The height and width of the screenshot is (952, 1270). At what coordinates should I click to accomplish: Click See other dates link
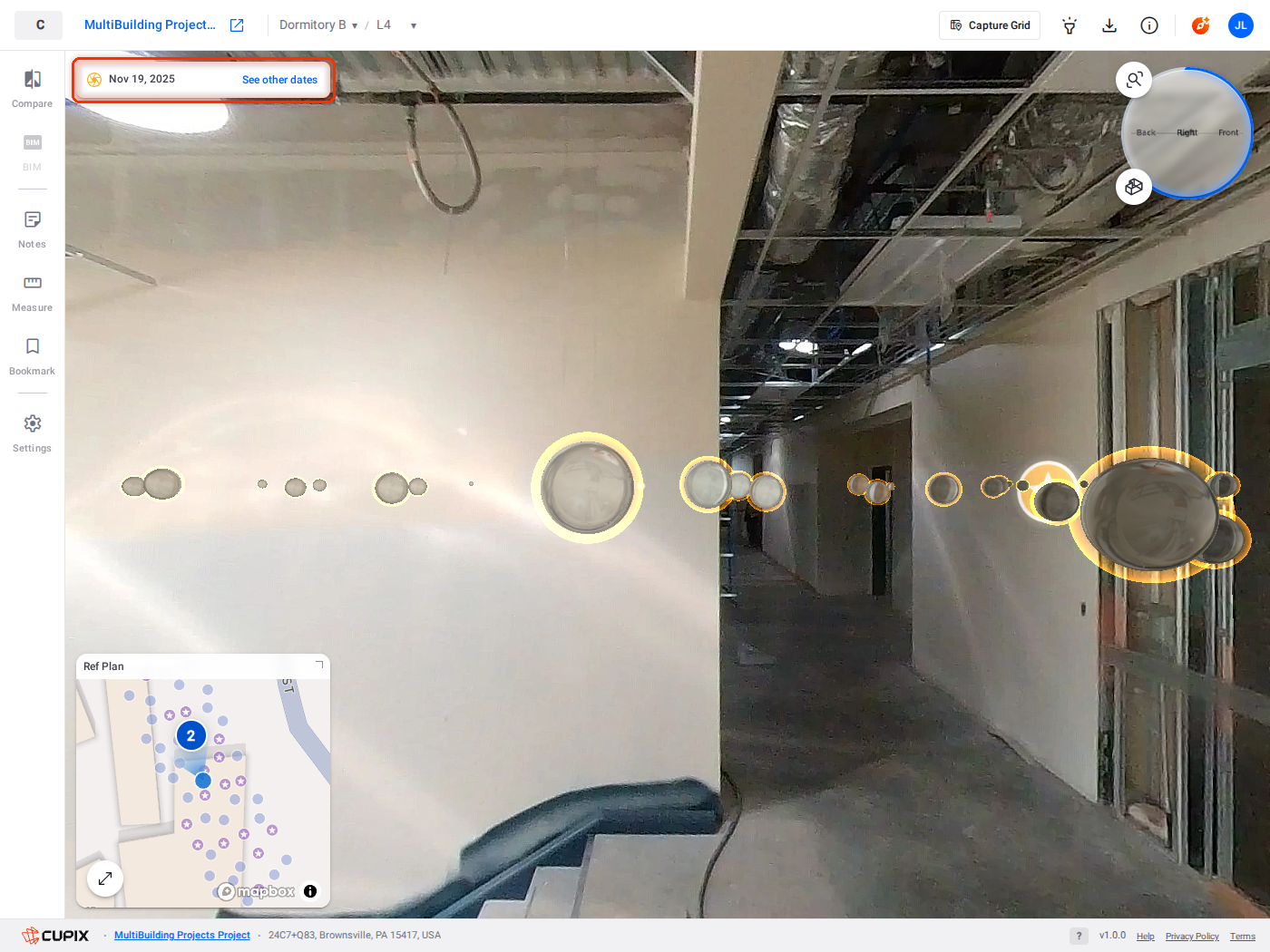click(279, 80)
